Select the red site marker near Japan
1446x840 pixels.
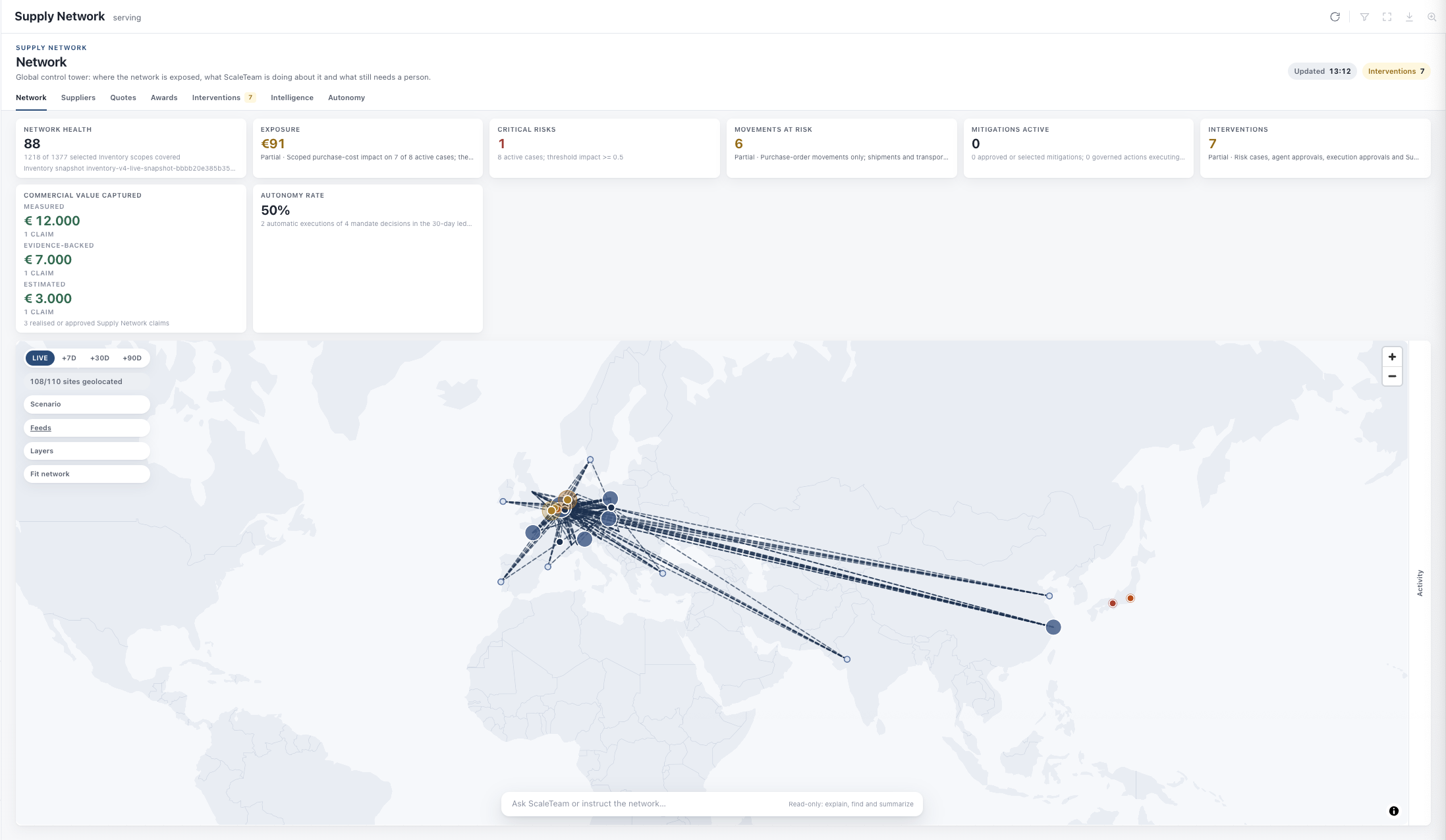[x=1113, y=603]
